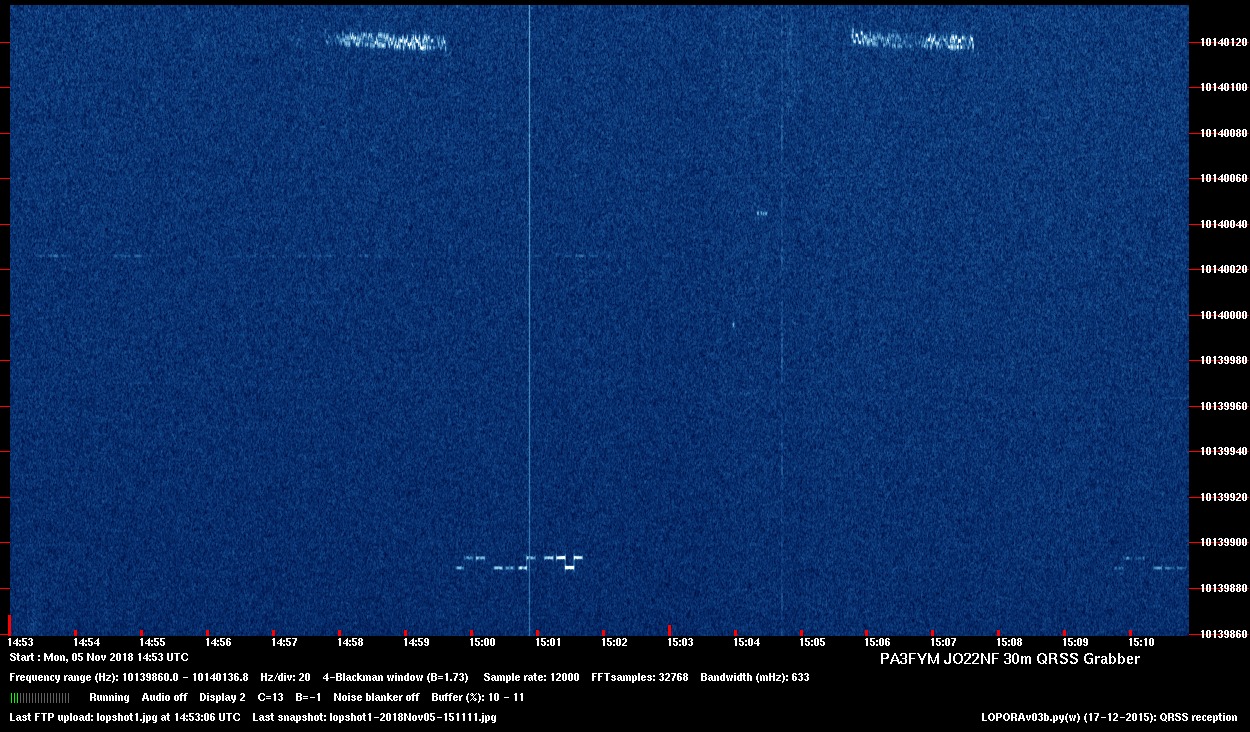
Task: Click the wide bright signal trace near 14:58
Action: [387, 41]
